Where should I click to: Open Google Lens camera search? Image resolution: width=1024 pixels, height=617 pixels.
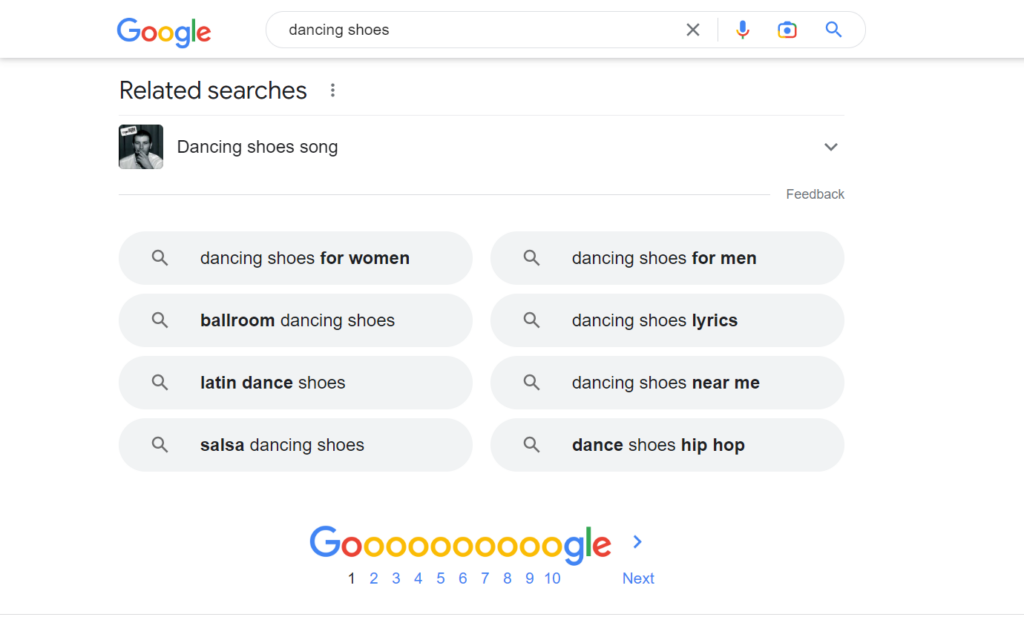pyautogui.click(x=787, y=30)
